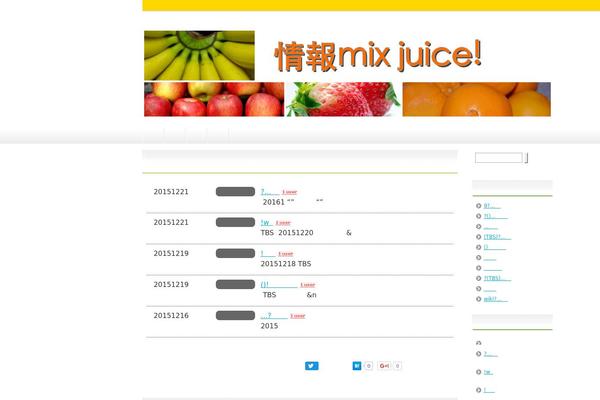Click the date text '20151216'
The width and height of the screenshot is (600, 400).
click(171, 315)
